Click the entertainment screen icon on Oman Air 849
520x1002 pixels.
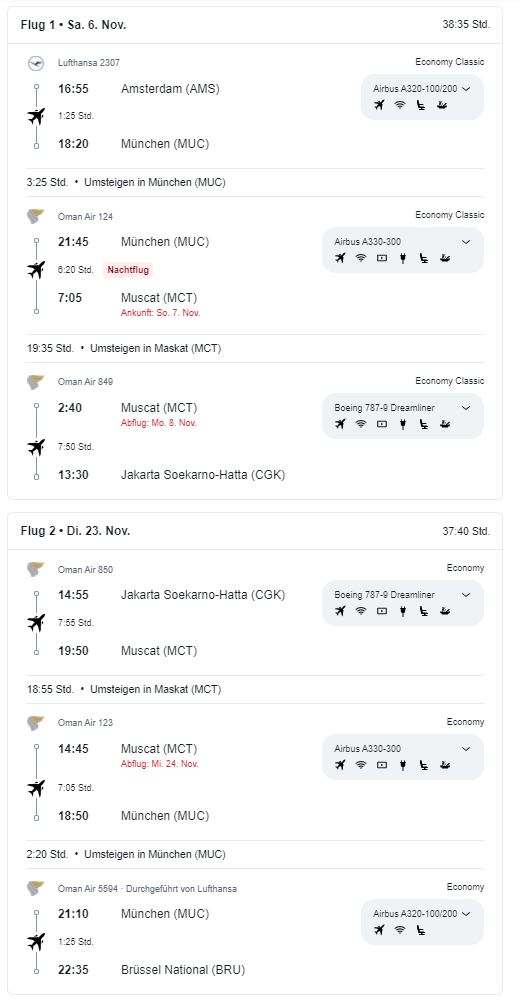(x=382, y=424)
